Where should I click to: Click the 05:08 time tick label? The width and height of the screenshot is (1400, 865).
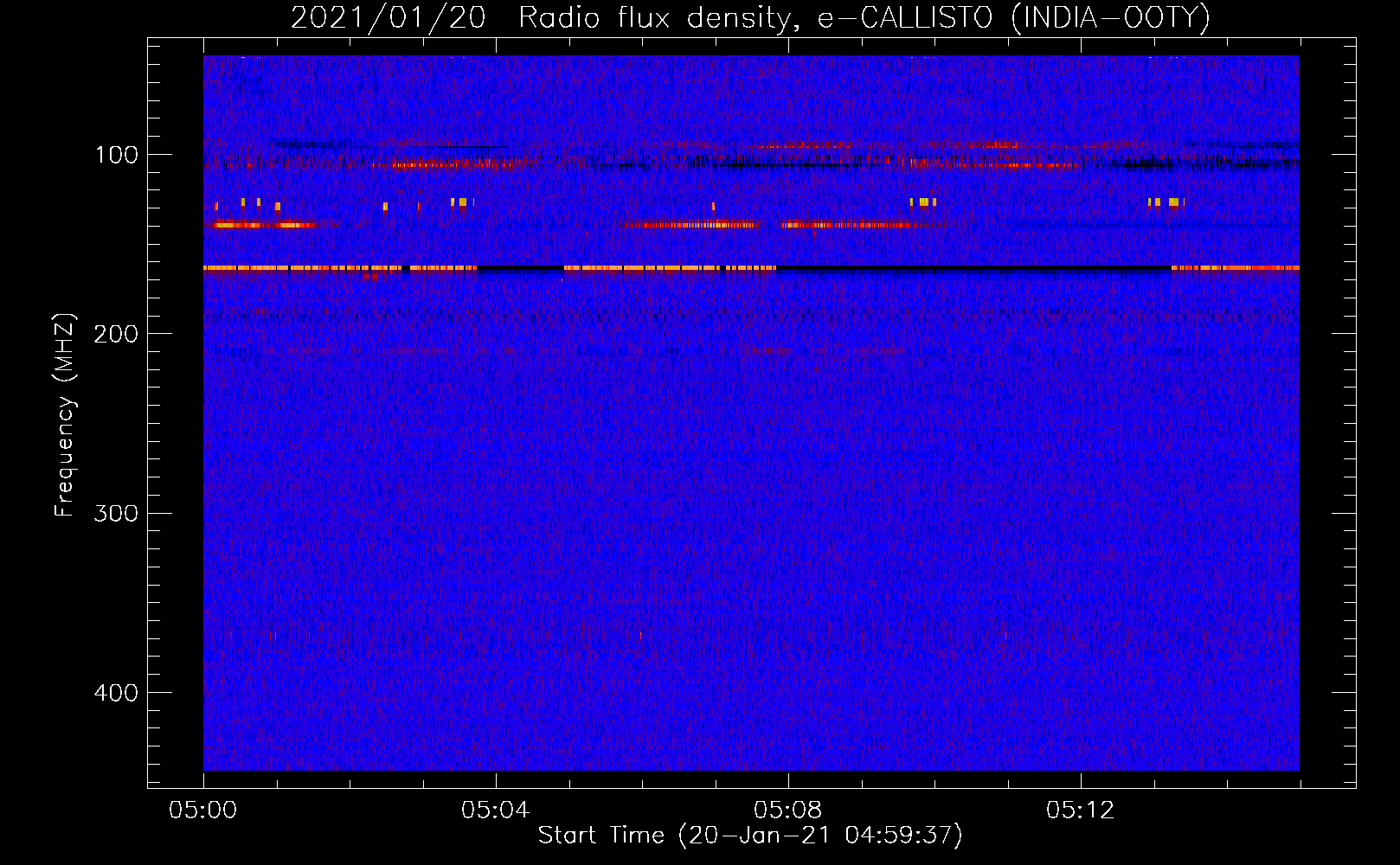(787, 811)
